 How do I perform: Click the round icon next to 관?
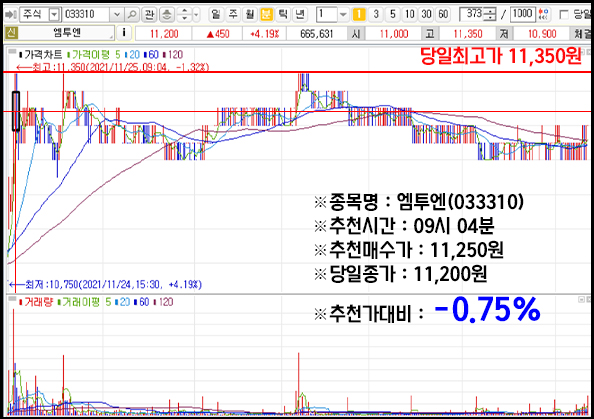point(167,15)
